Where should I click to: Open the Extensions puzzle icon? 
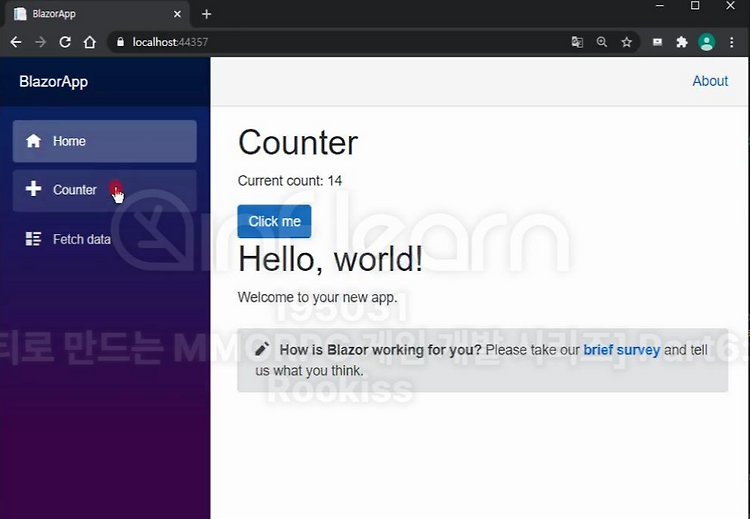[682, 42]
